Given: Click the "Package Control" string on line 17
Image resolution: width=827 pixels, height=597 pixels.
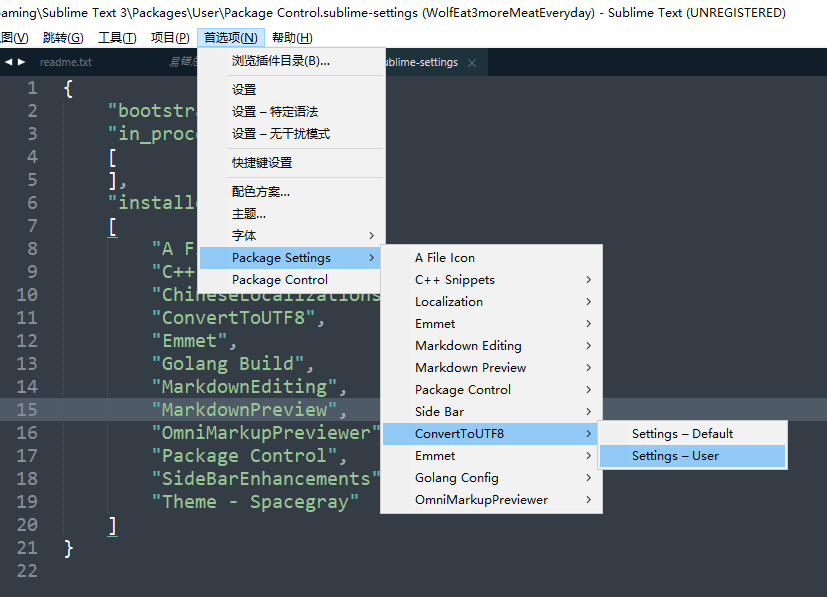Looking at the screenshot, I should point(244,456).
